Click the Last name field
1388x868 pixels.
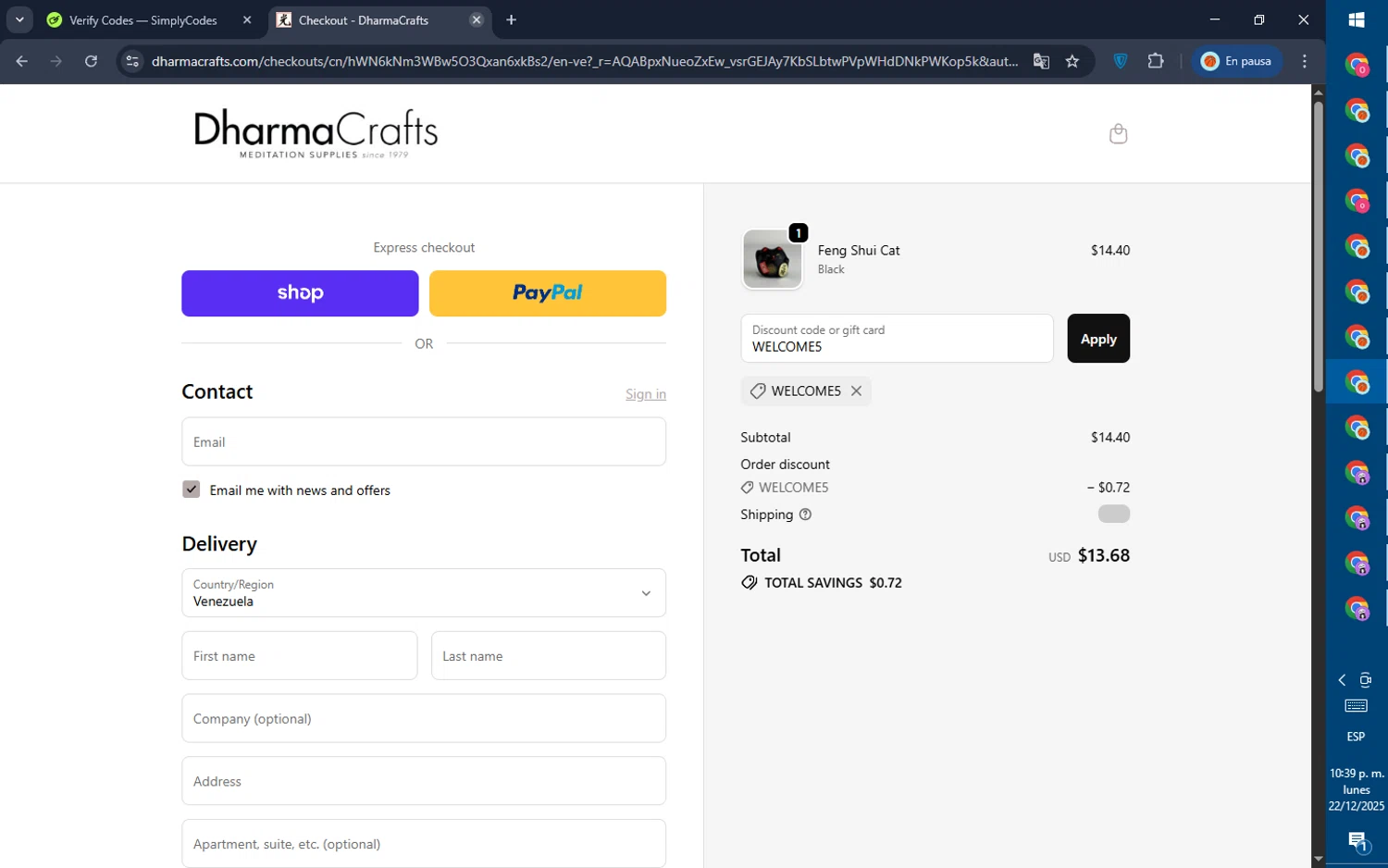click(549, 656)
